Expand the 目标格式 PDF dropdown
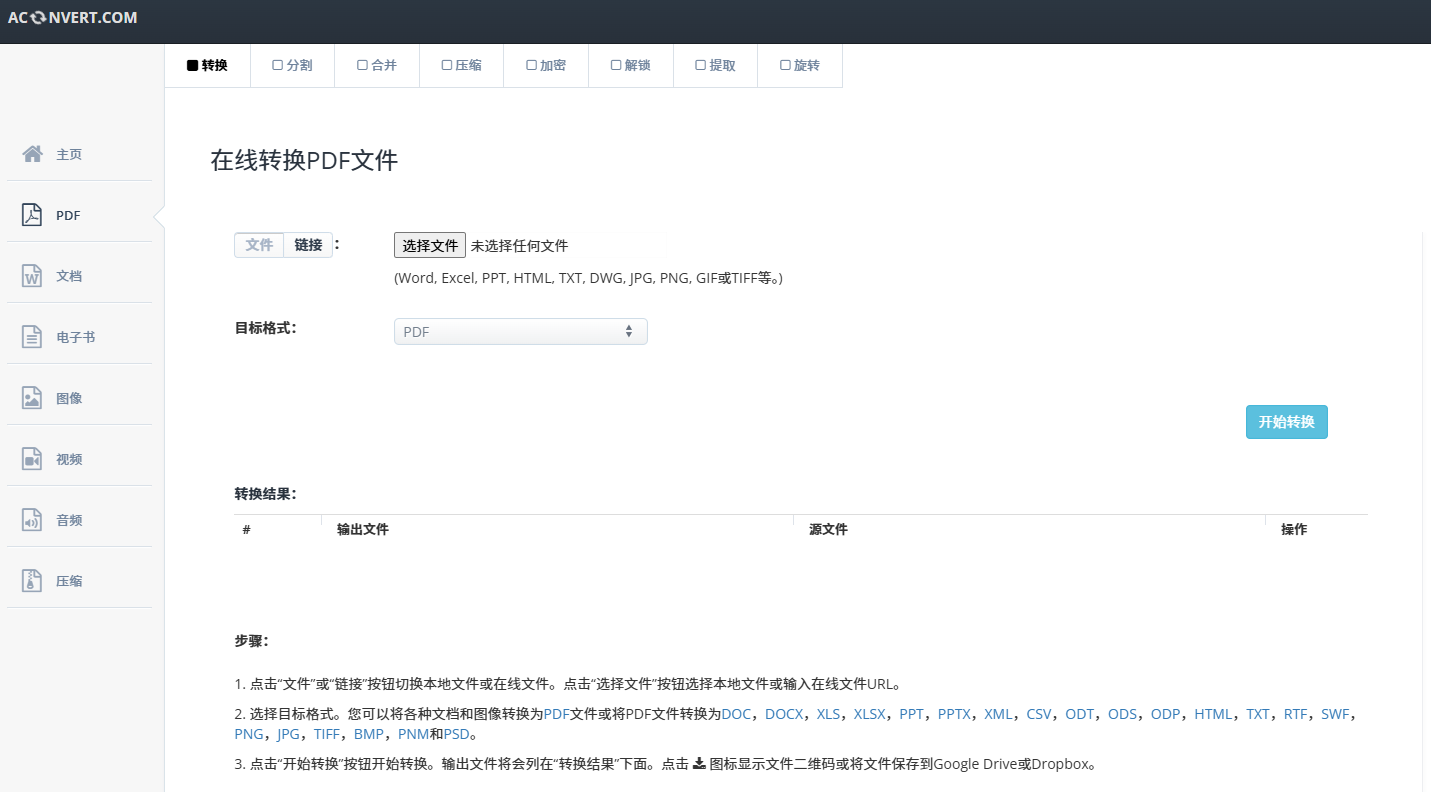Image resolution: width=1431 pixels, height=792 pixels. coord(520,331)
